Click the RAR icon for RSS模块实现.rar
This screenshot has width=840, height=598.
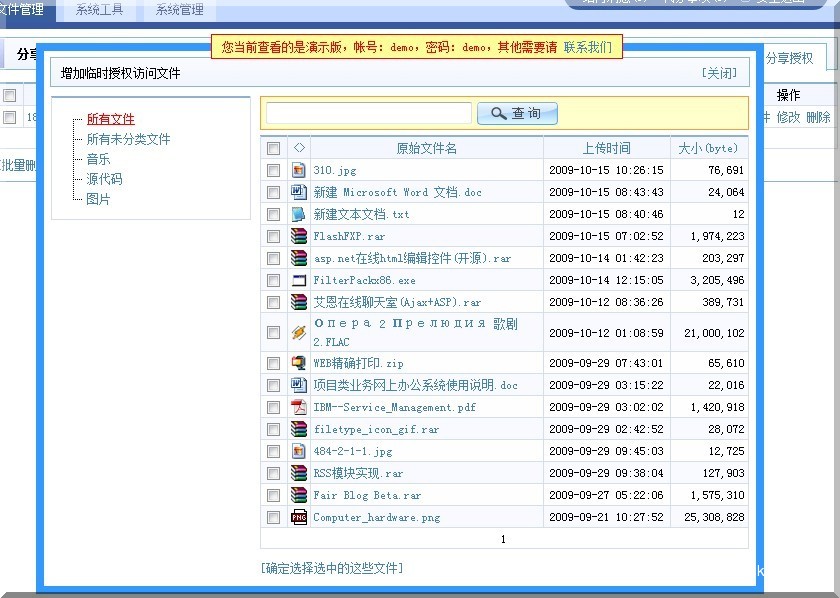298,473
